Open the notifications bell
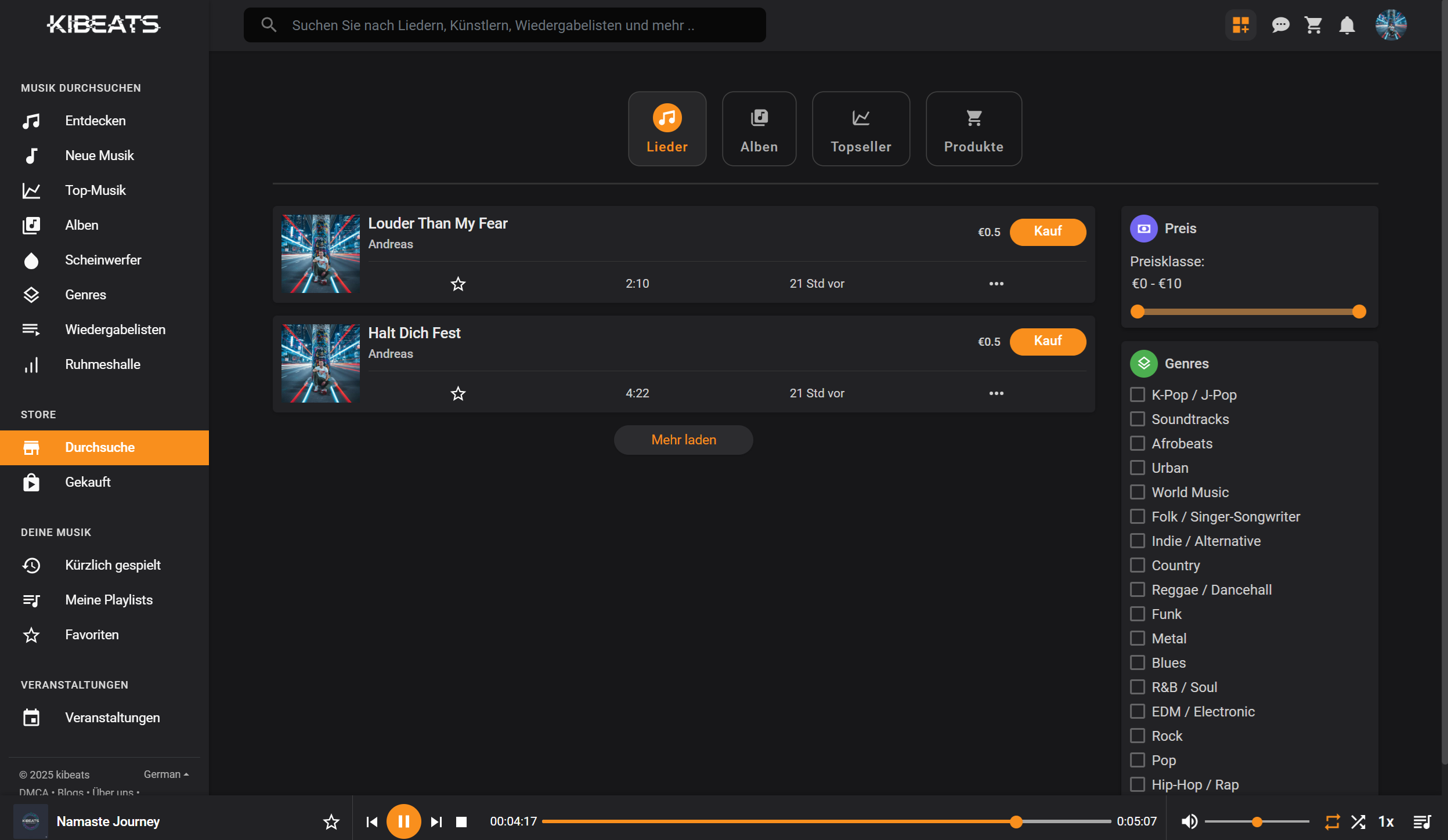Image resolution: width=1448 pixels, height=840 pixels. point(1347,25)
